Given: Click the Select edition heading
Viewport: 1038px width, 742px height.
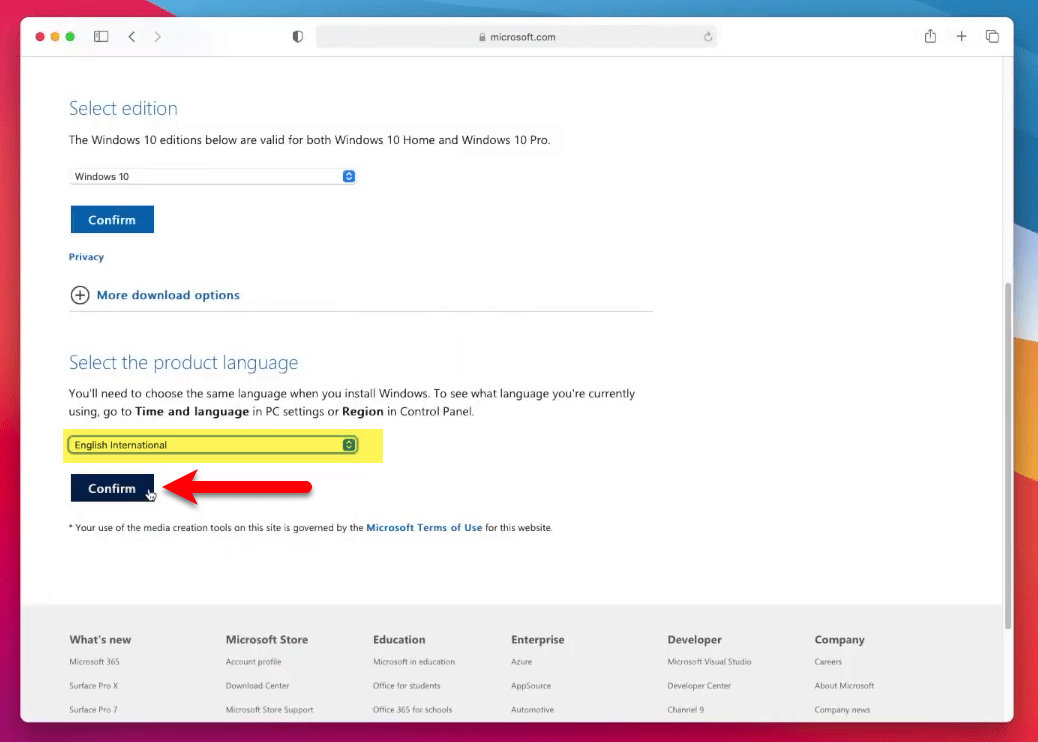Looking at the screenshot, I should click(123, 109).
